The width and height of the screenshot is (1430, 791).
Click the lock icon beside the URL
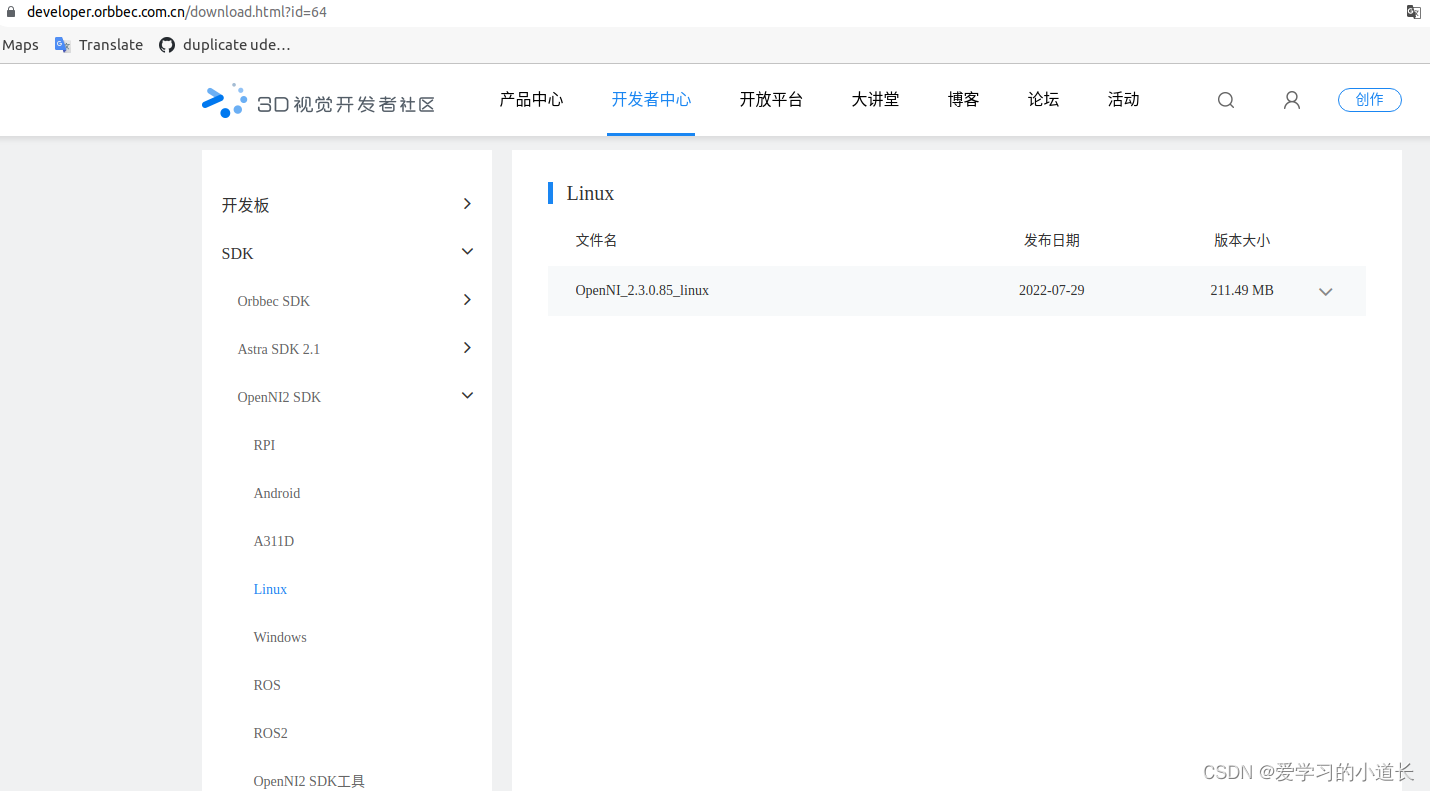[11, 12]
